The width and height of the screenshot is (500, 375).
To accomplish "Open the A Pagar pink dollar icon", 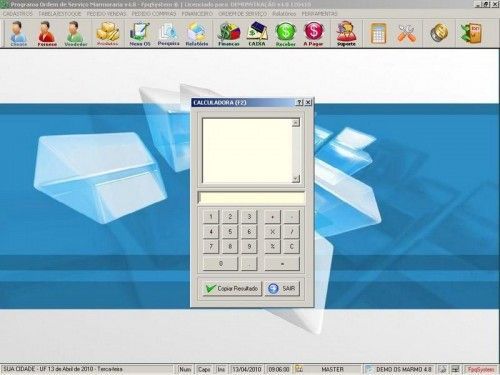I will pyautogui.click(x=313, y=33).
